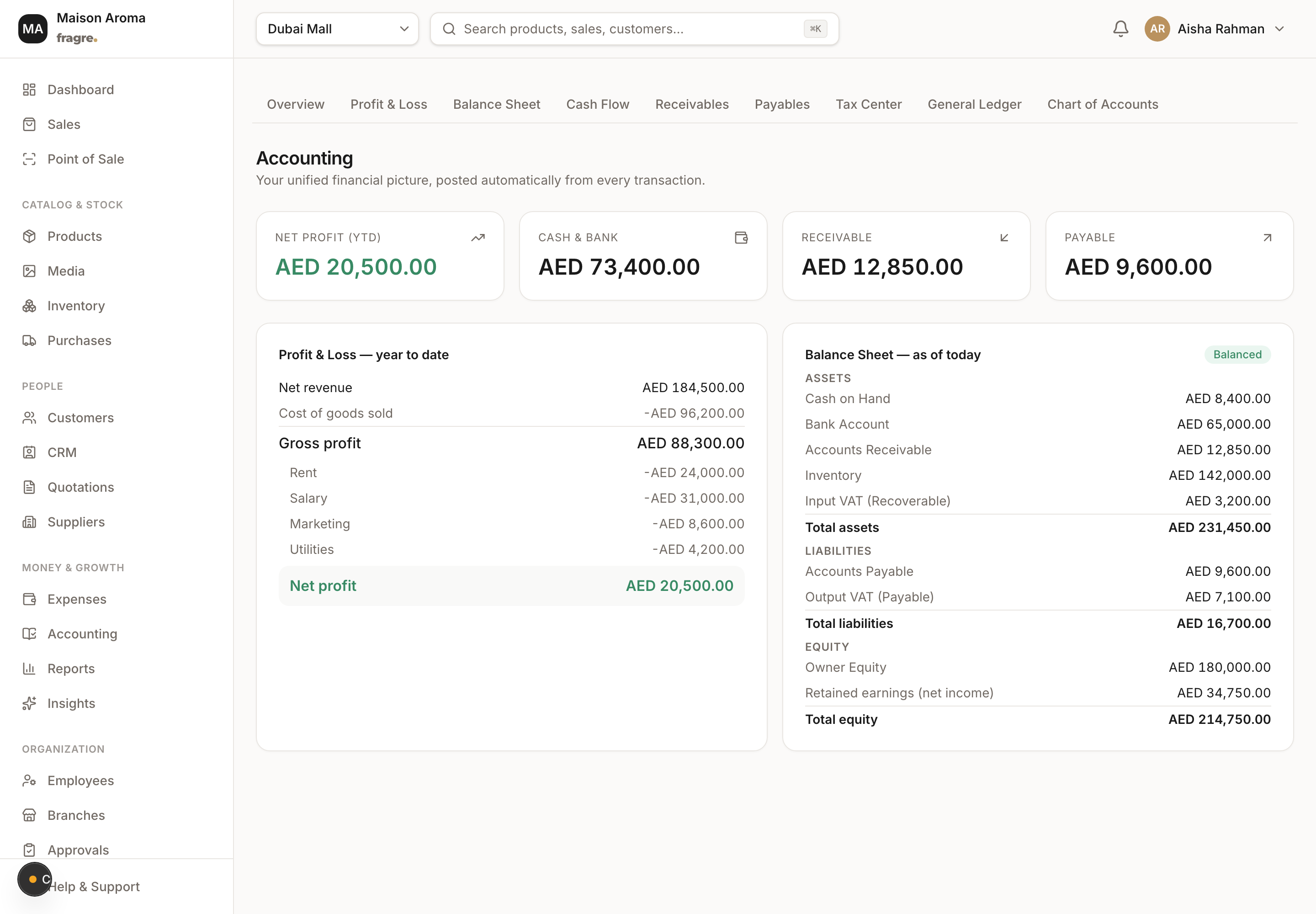The image size is (1316, 914).
Task: Open the Dubai Mall branch dropdown
Action: tap(337, 29)
